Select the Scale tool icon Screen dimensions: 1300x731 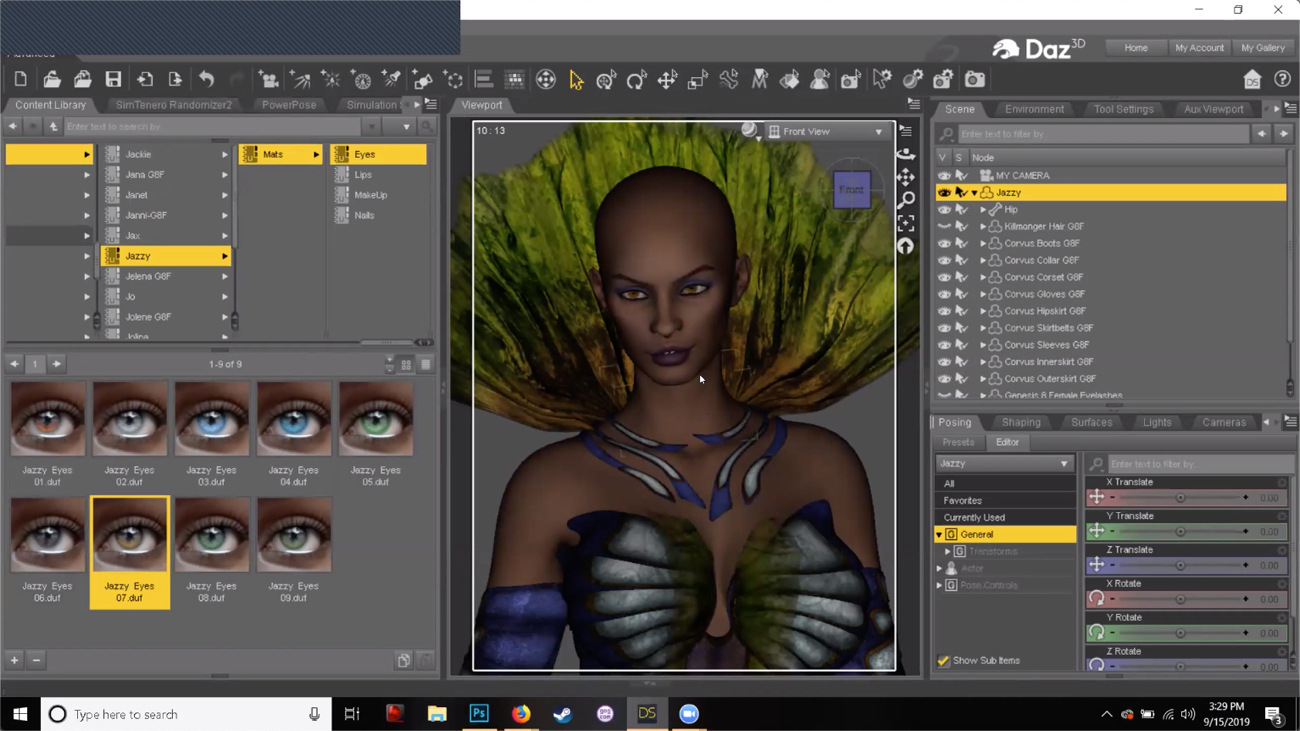[x=698, y=79]
